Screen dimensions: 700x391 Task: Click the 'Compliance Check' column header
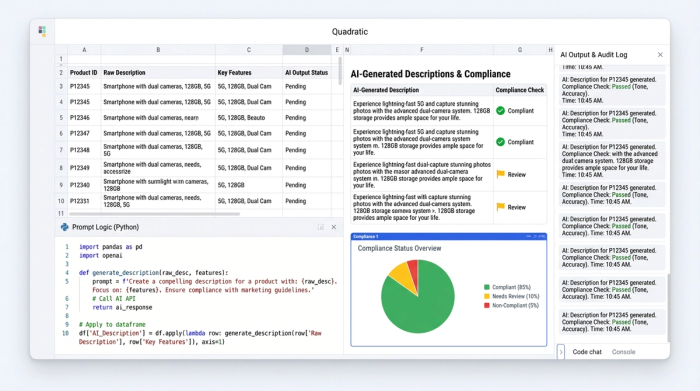[520, 90]
